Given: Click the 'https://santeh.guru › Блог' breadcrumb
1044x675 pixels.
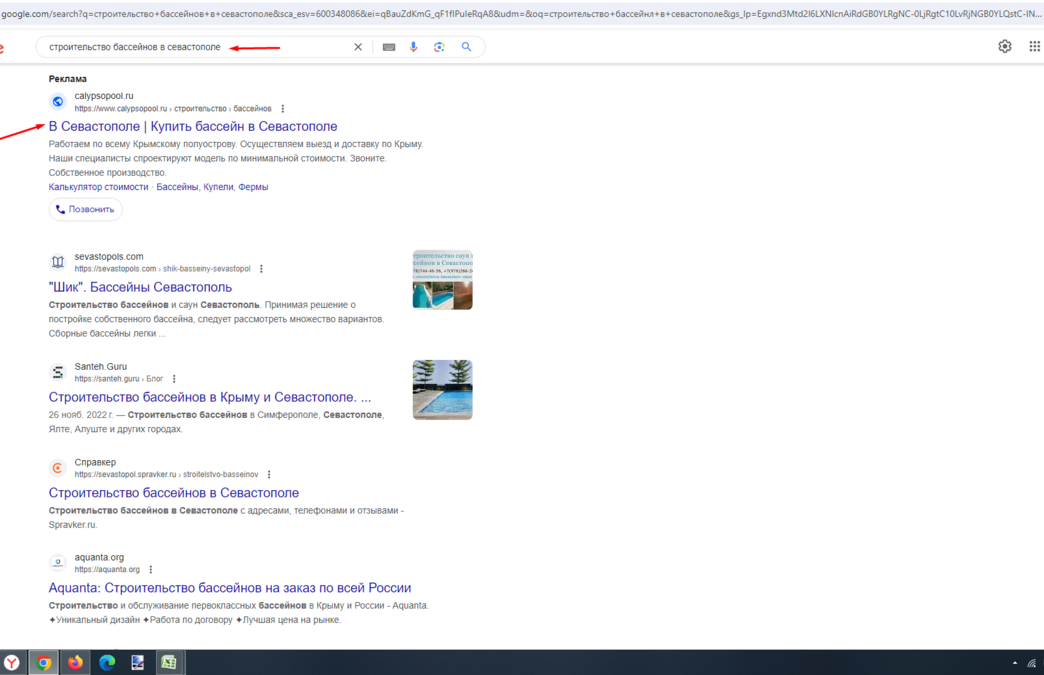Looking at the screenshot, I should [x=119, y=379].
